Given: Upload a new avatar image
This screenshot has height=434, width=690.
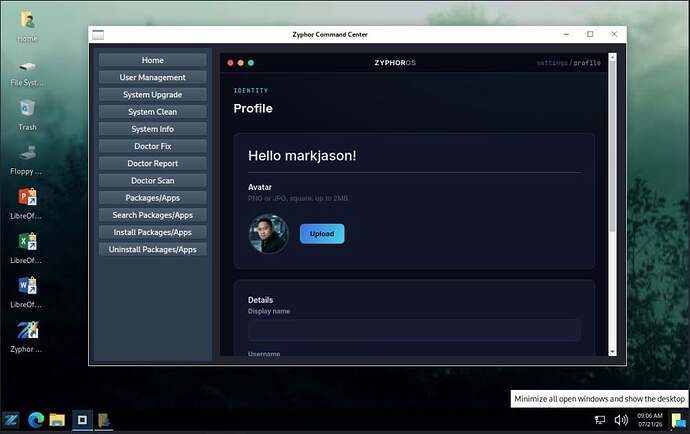Looking at the screenshot, I should coord(322,234).
